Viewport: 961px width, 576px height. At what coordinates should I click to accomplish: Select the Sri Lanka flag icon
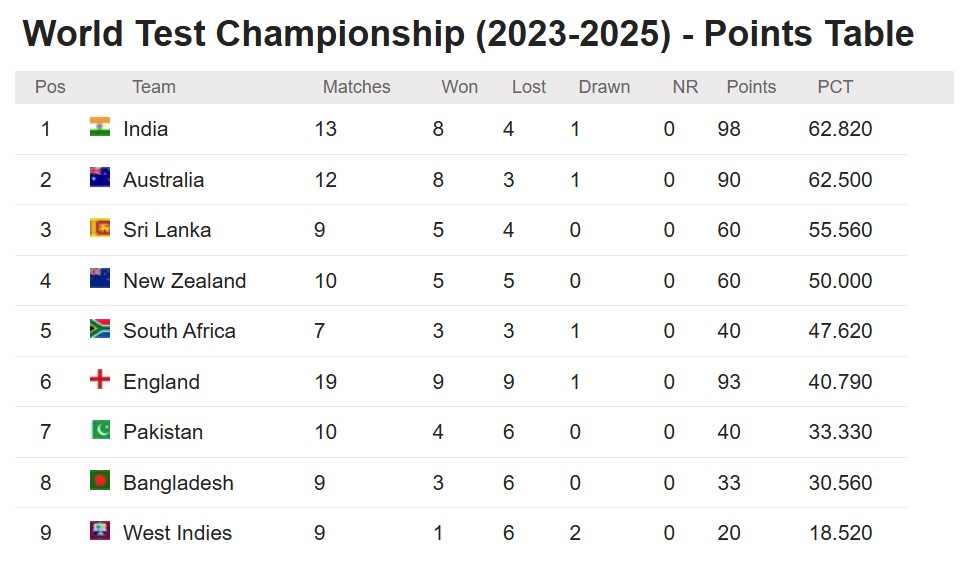point(100,227)
